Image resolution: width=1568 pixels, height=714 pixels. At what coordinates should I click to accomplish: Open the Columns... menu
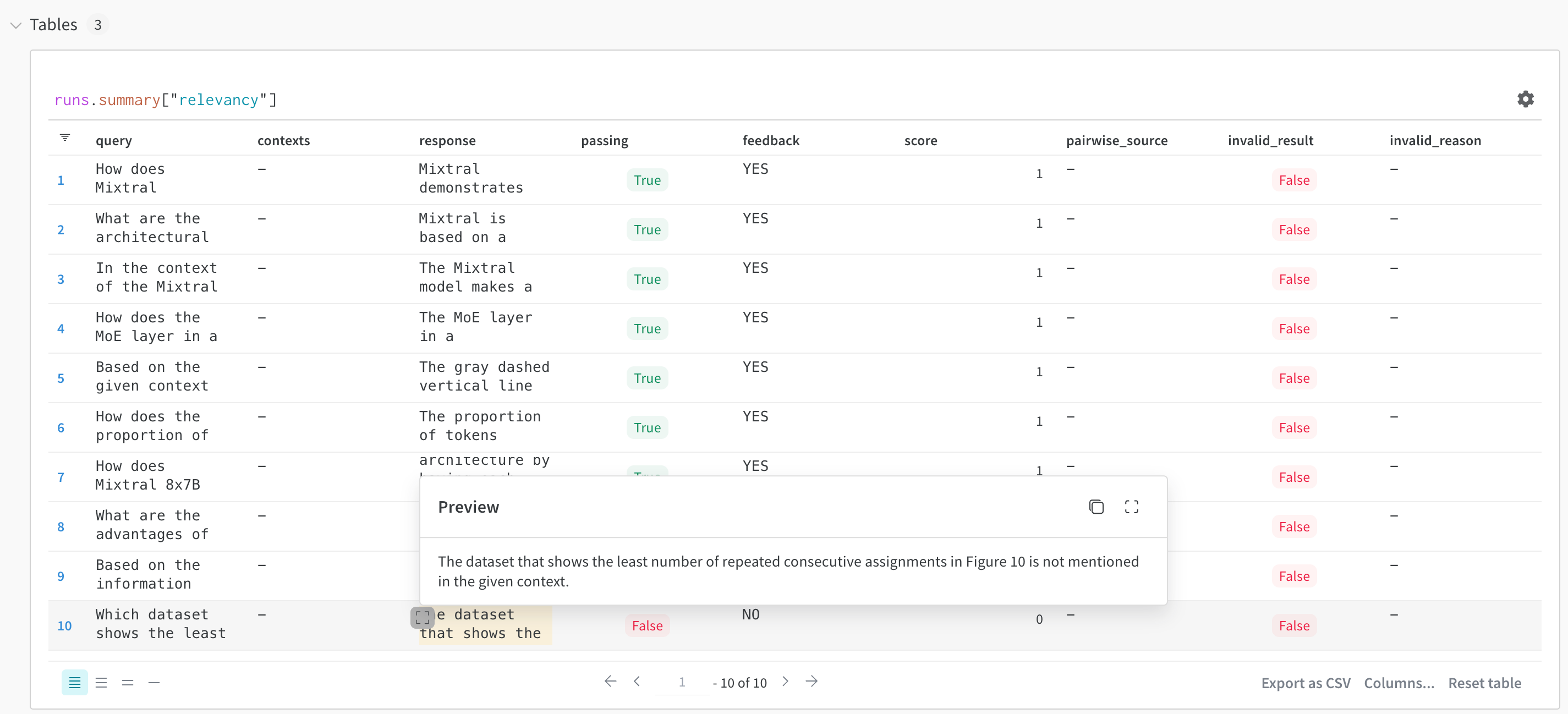1398,683
